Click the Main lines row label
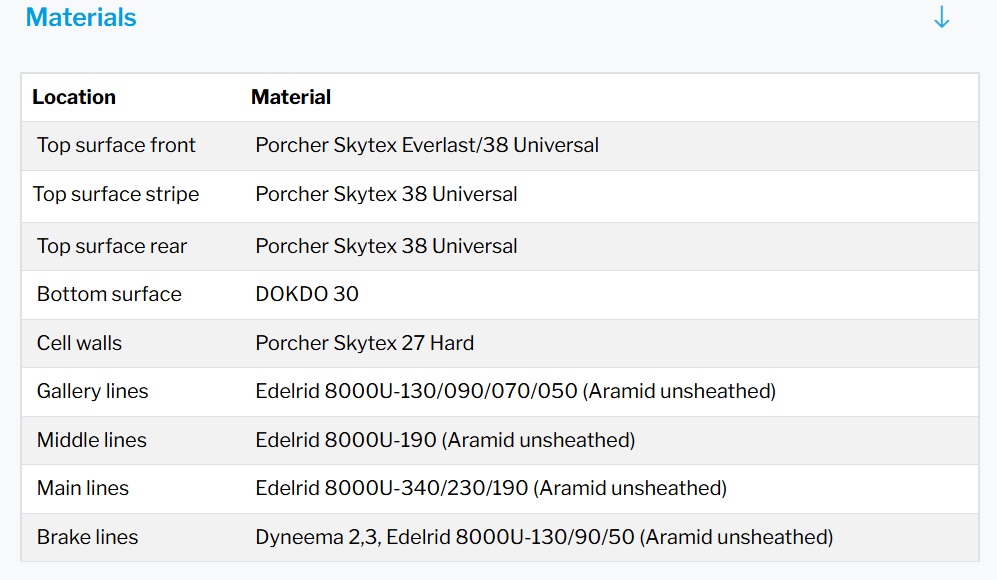The height and width of the screenshot is (580, 997). tap(83, 488)
